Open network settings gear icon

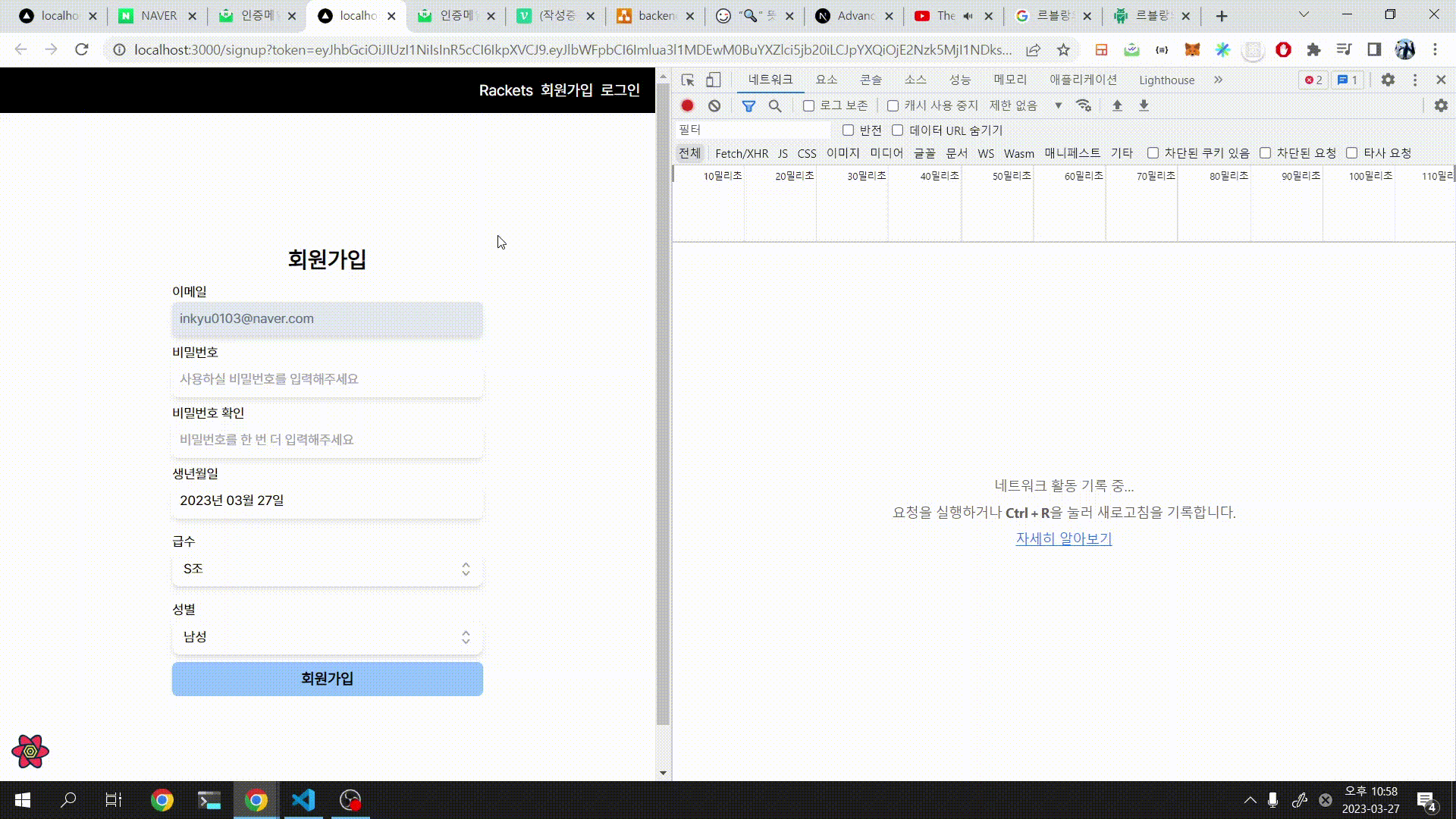tap(1441, 105)
